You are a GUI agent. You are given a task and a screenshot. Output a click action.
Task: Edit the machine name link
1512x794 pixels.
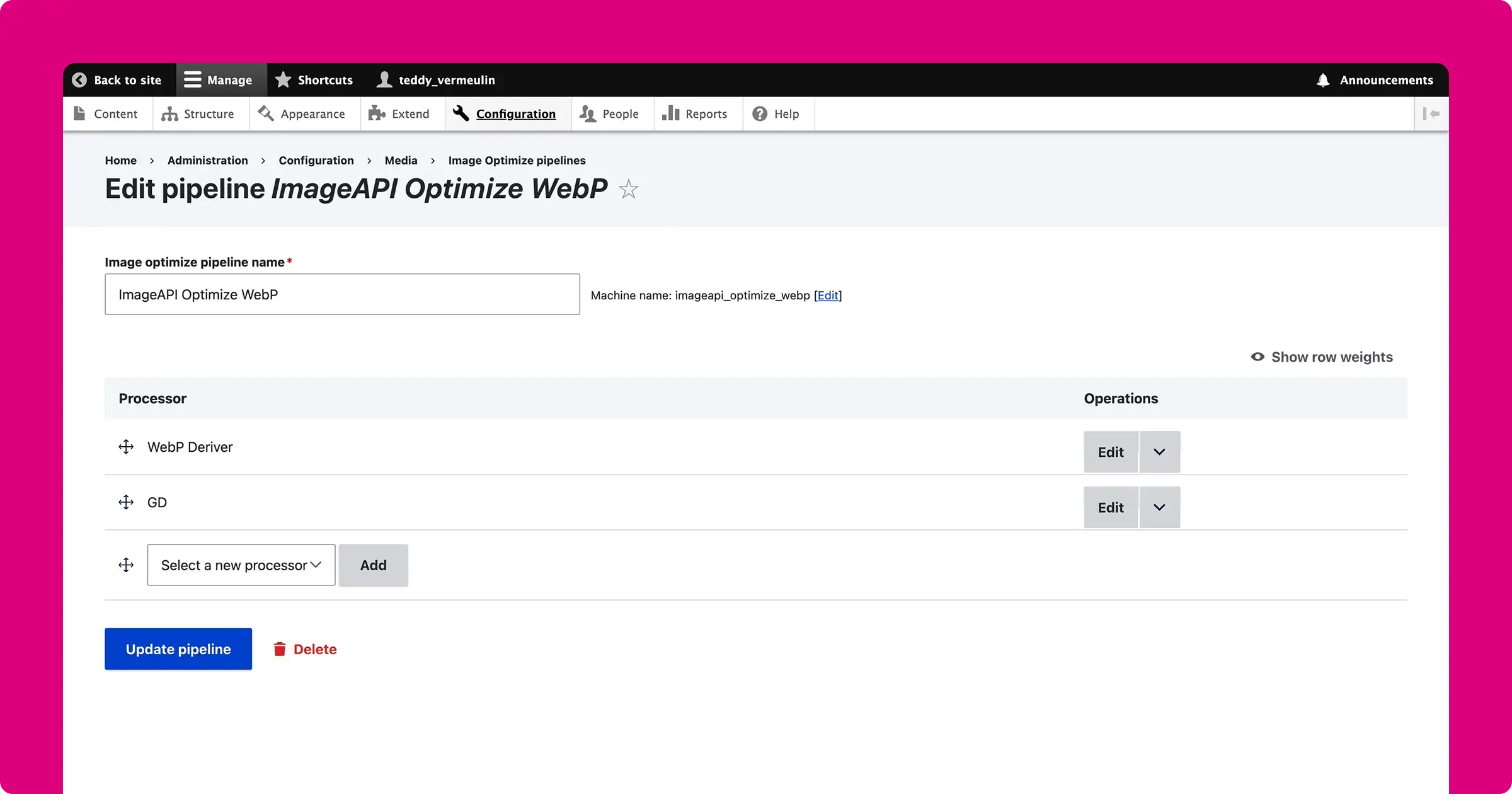pos(828,296)
